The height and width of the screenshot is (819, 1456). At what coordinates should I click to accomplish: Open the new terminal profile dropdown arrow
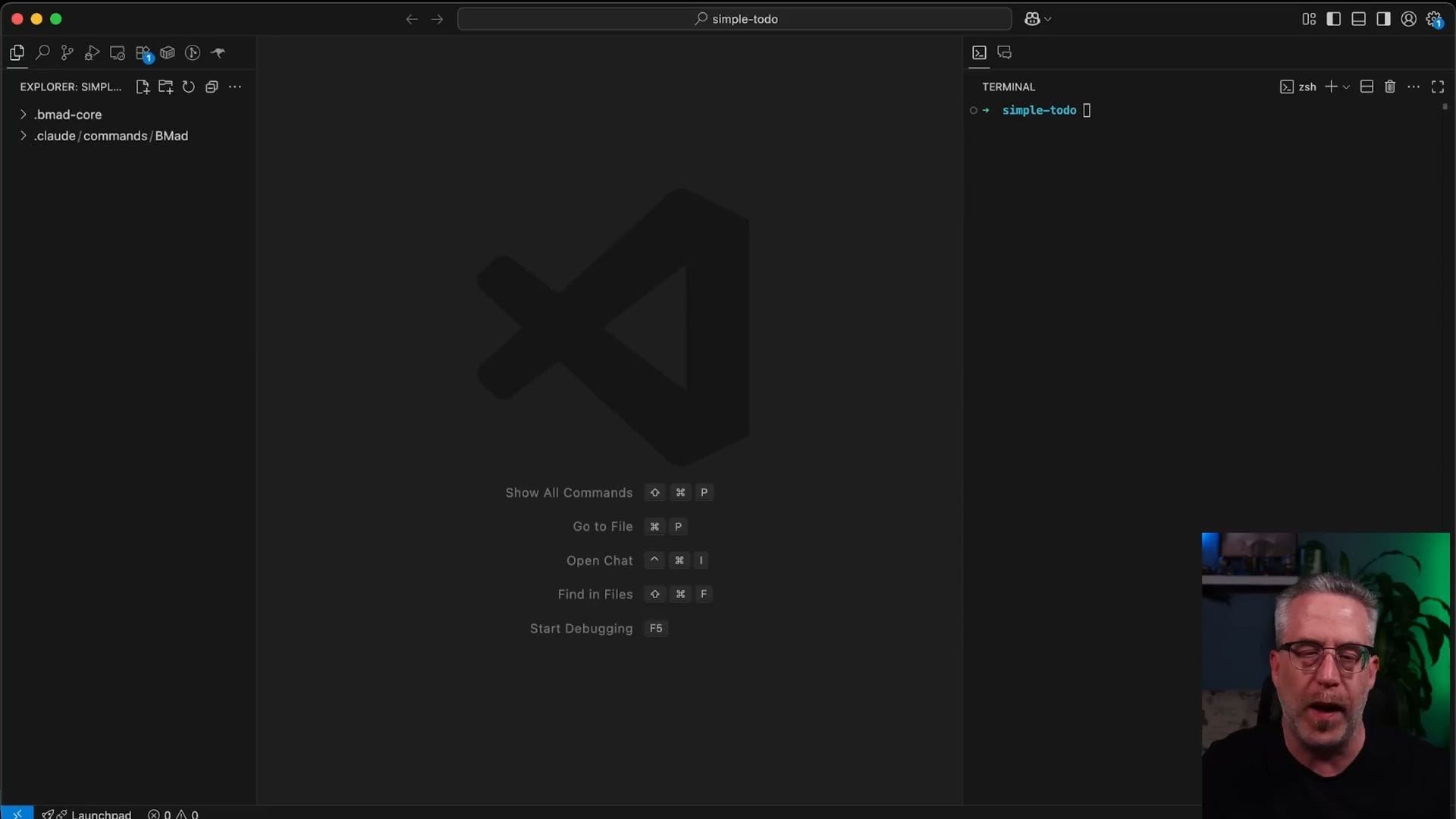point(1347,87)
